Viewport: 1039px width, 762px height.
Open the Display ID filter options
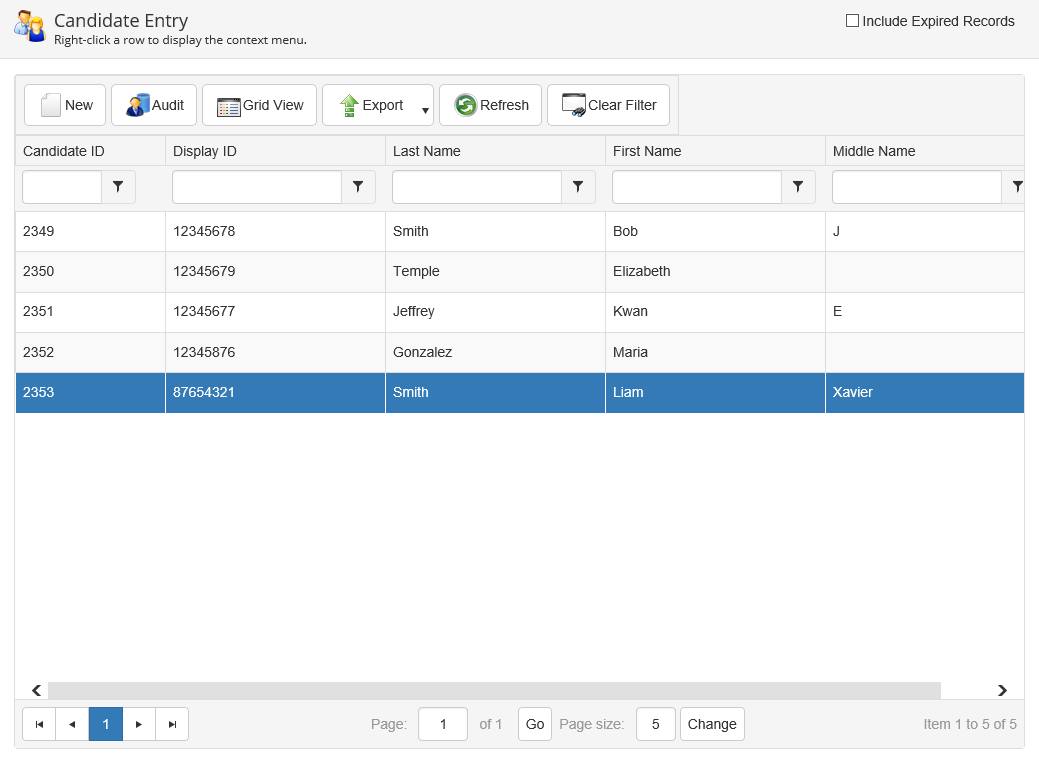[358, 187]
